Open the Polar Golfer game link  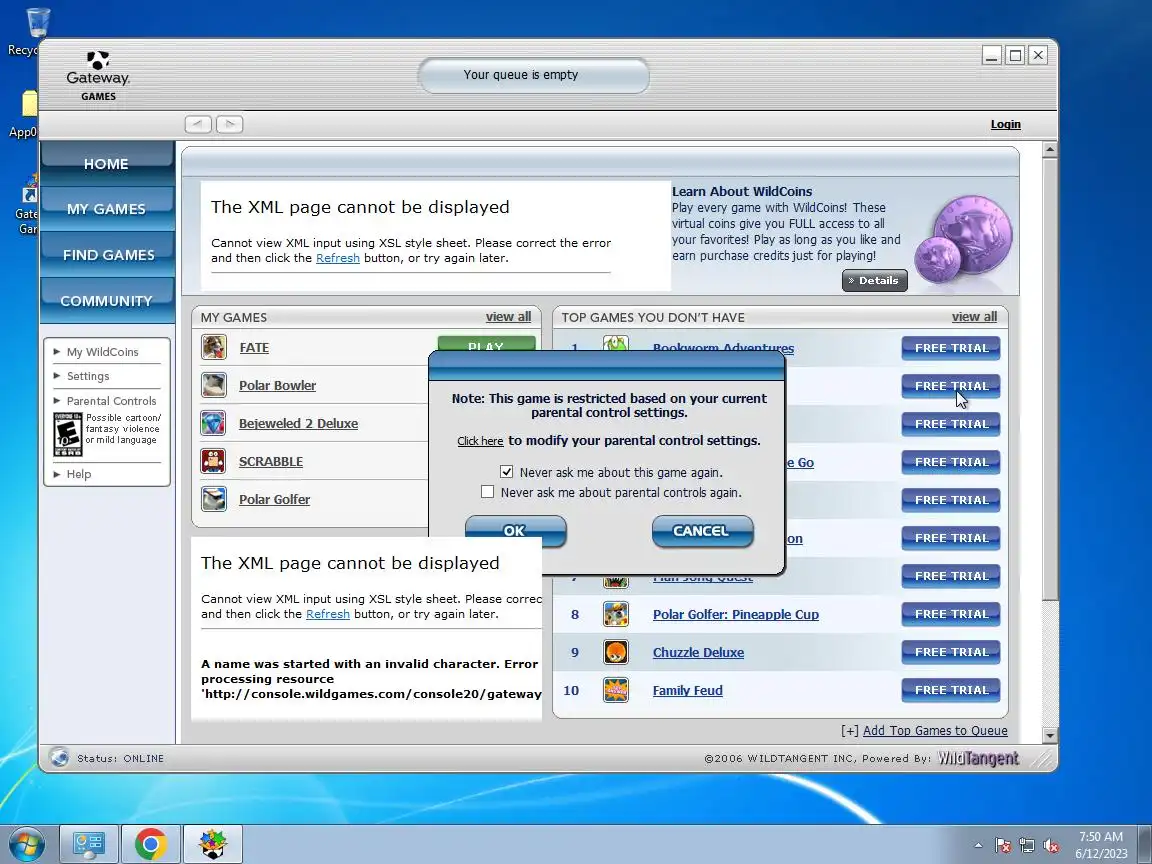tap(274, 500)
